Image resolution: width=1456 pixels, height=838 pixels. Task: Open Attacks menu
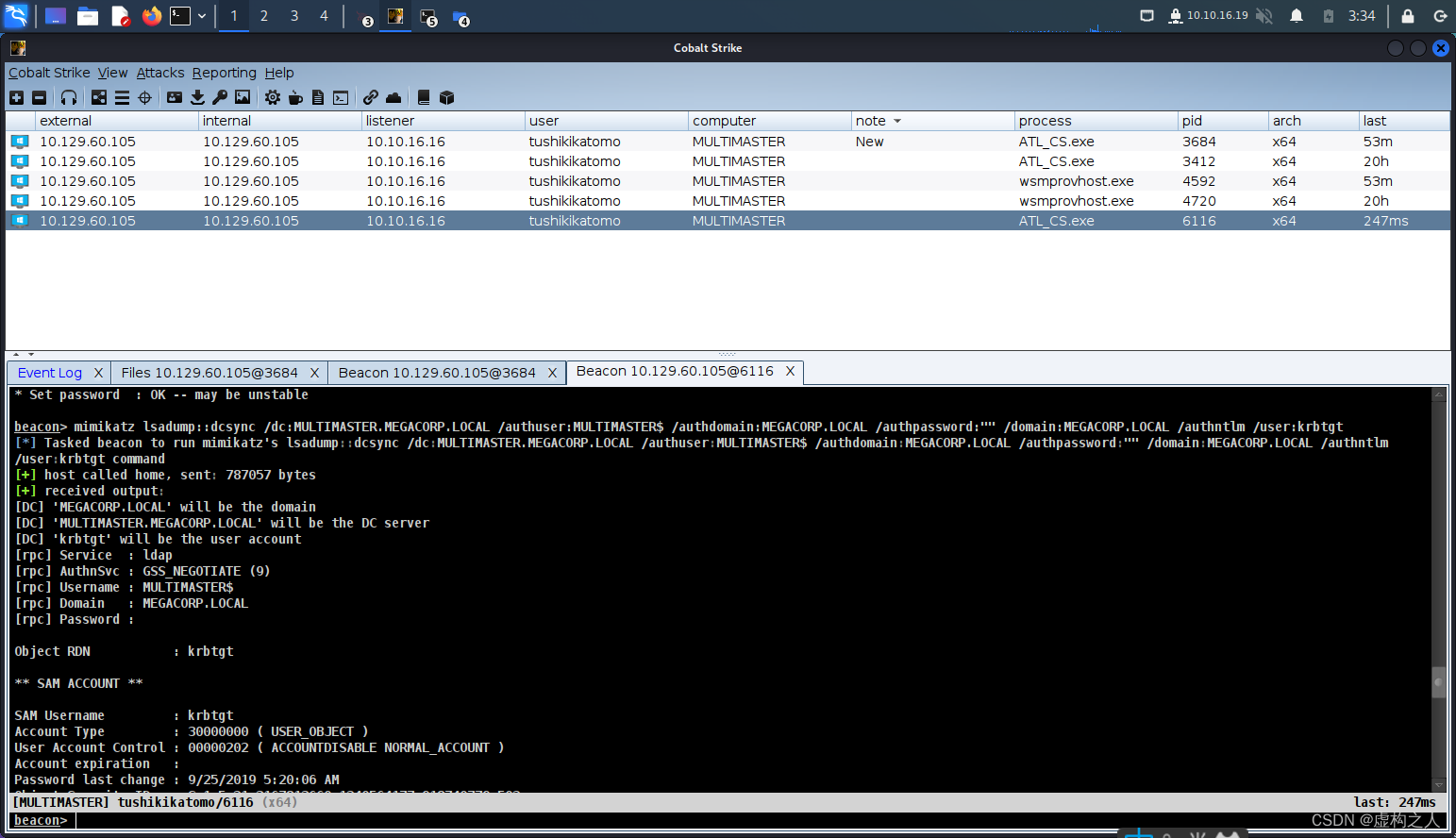(x=160, y=73)
